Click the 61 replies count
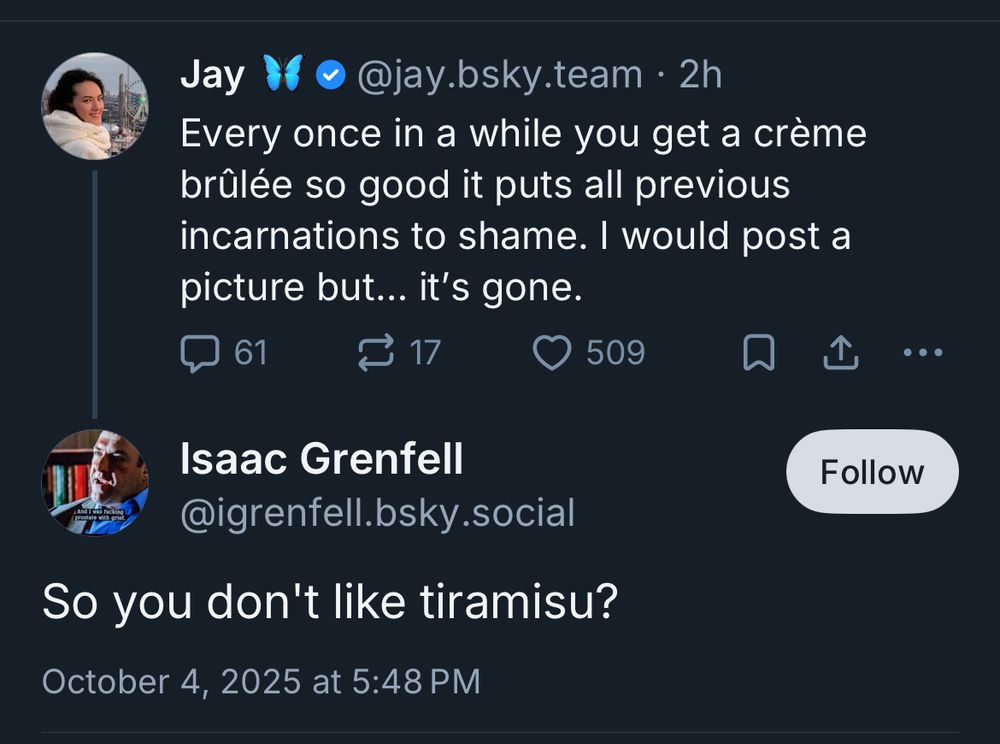The height and width of the screenshot is (744, 1000). tap(249, 352)
